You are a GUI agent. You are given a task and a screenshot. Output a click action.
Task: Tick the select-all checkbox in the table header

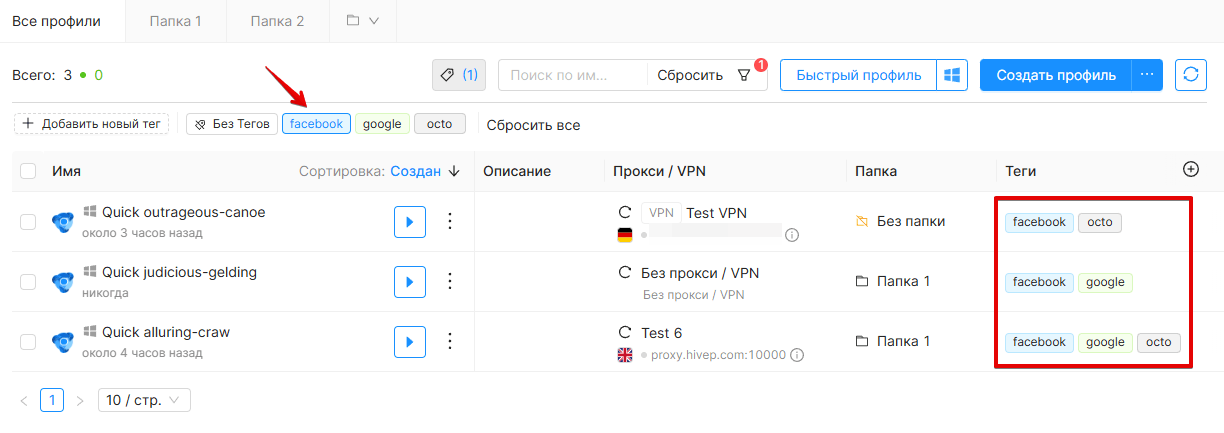pyautogui.click(x=28, y=171)
